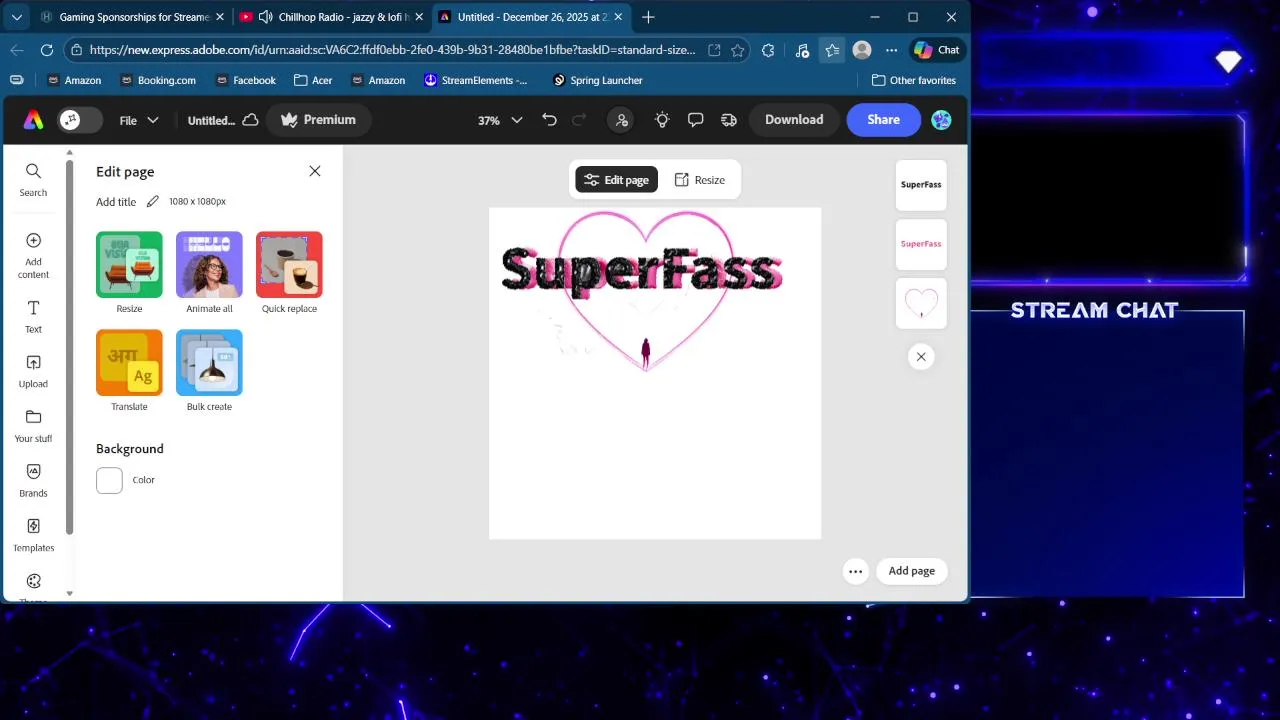This screenshot has height=720, width=1280.
Task: Open Brands in the left sidebar
Action: point(33,481)
